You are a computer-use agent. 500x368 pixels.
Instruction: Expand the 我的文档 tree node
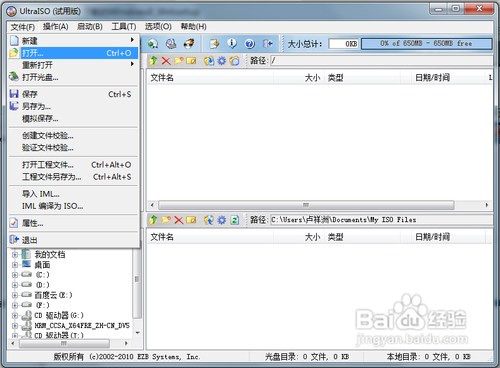15,255
